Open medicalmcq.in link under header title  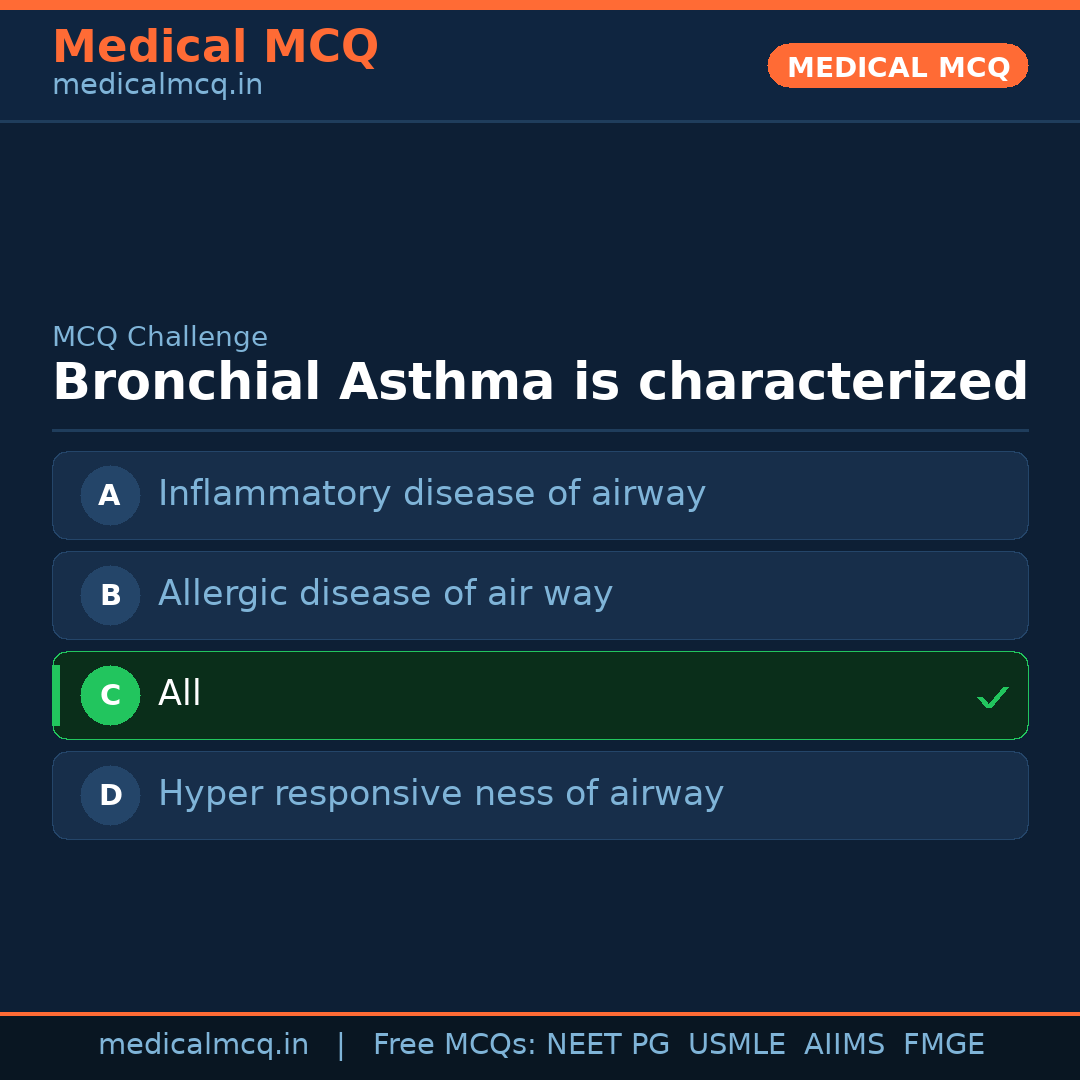157,86
